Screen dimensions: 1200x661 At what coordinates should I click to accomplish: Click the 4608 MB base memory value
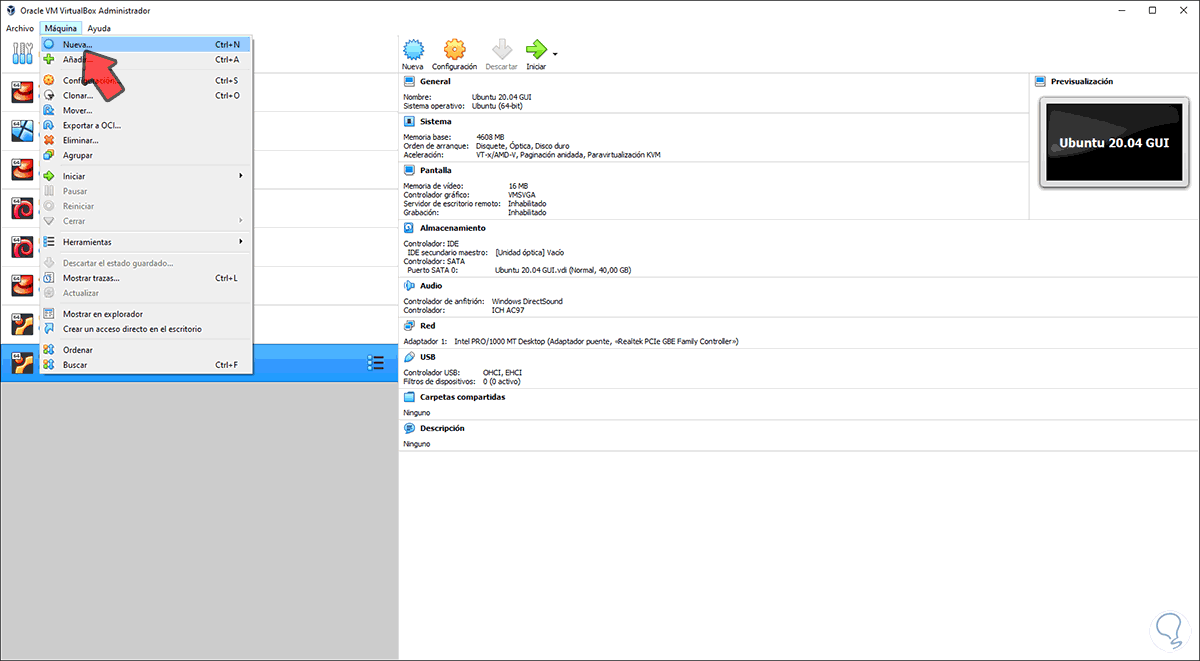coord(488,137)
